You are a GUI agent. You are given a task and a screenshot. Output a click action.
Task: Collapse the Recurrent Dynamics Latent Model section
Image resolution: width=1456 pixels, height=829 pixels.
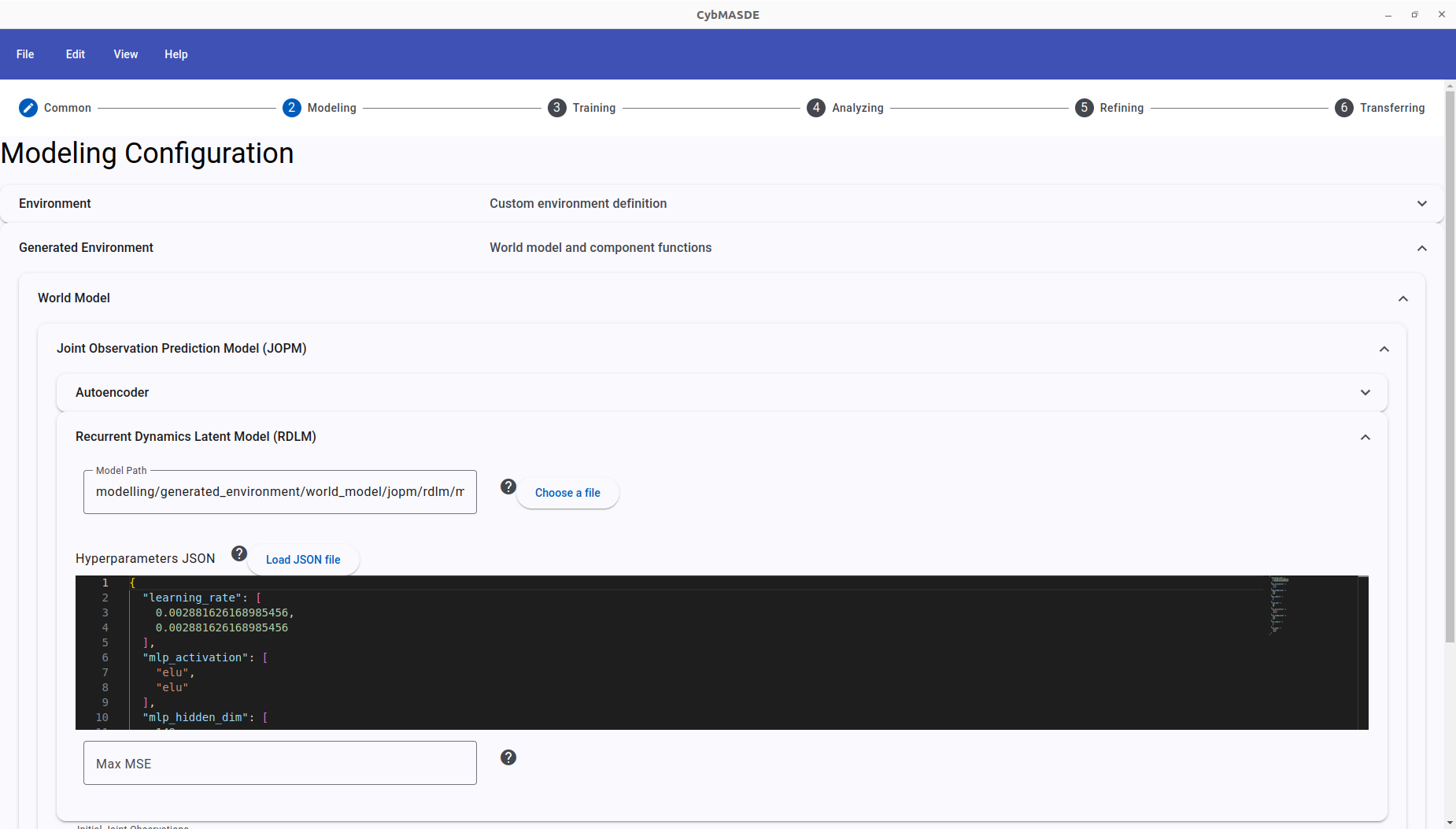coord(1365,437)
